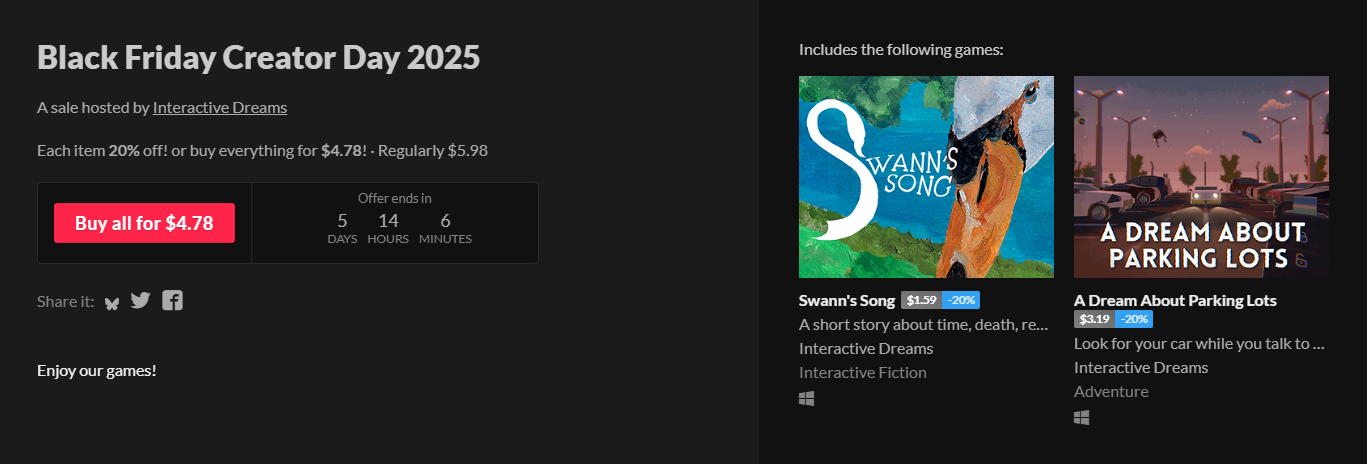Share the sale on Twitter
The image size is (1367, 464).
click(x=140, y=300)
